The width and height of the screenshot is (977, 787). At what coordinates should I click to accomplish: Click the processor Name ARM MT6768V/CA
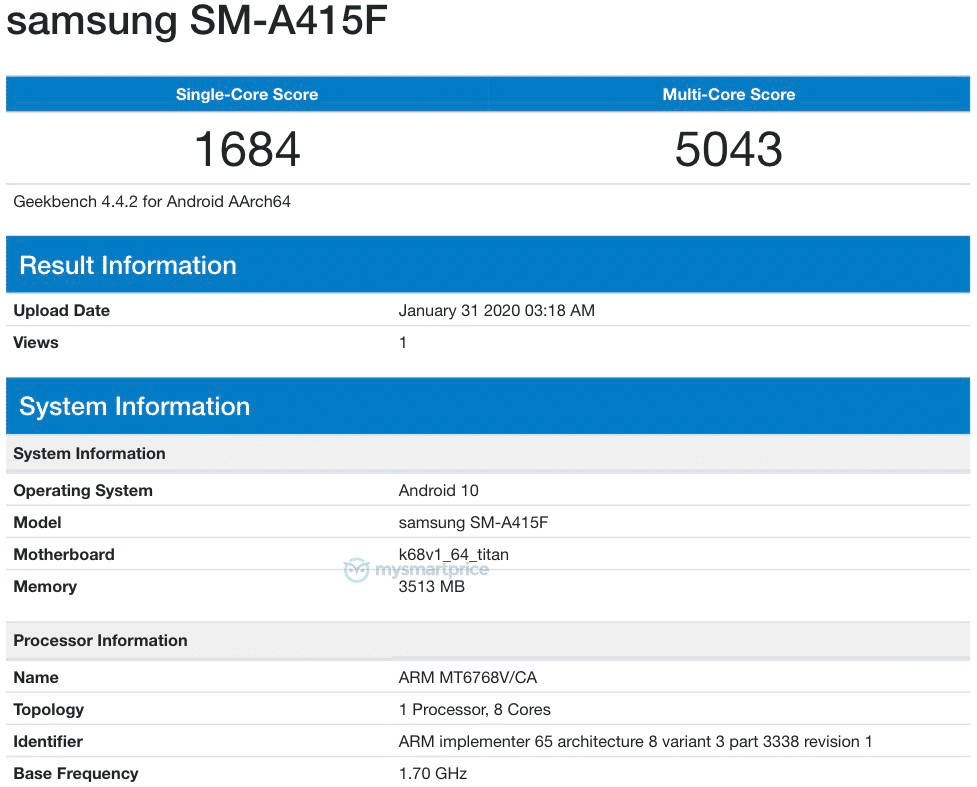click(x=466, y=677)
